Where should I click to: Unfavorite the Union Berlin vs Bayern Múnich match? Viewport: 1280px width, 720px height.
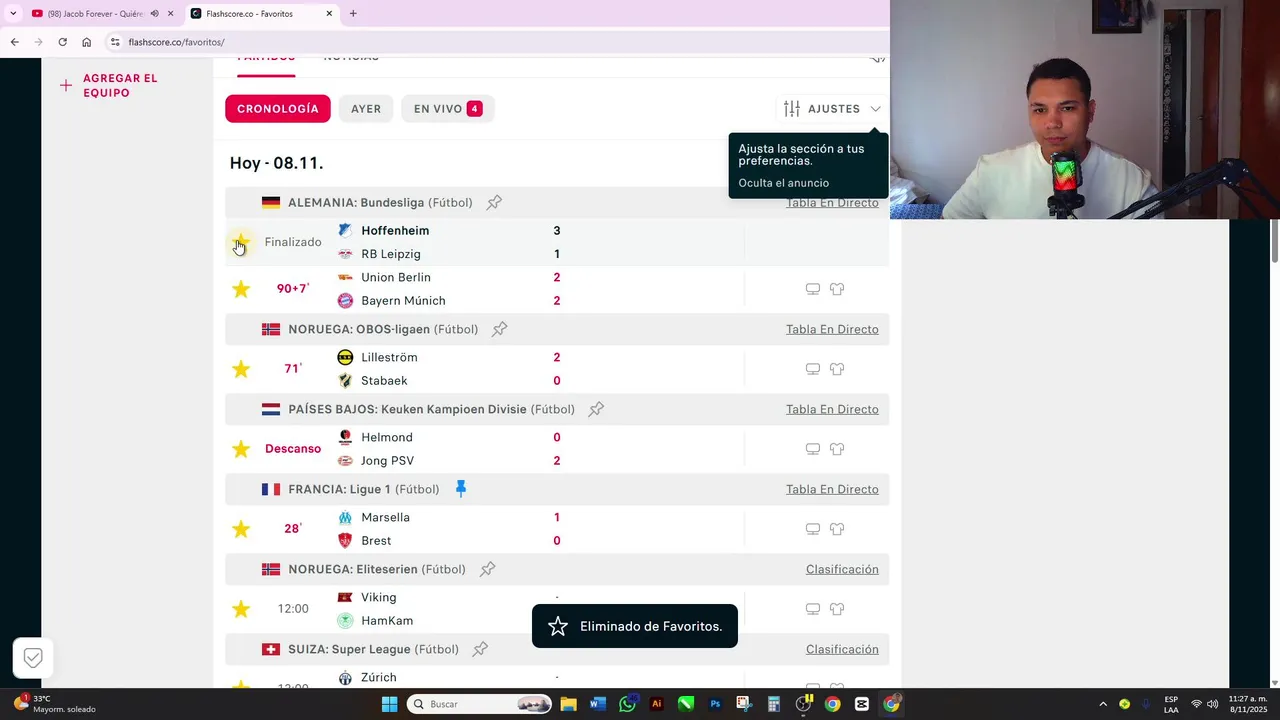[x=241, y=289]
